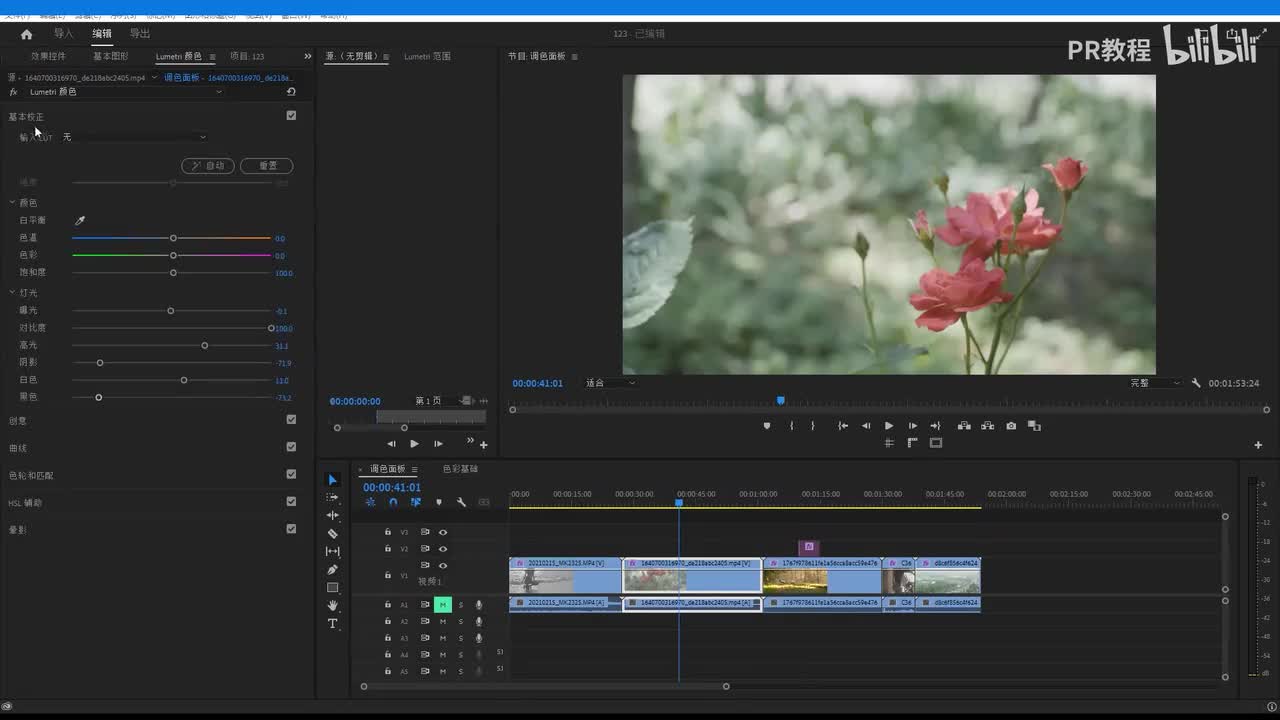
Task: Click the 自动 auto-correct button
Action: [x=208, y=166]
